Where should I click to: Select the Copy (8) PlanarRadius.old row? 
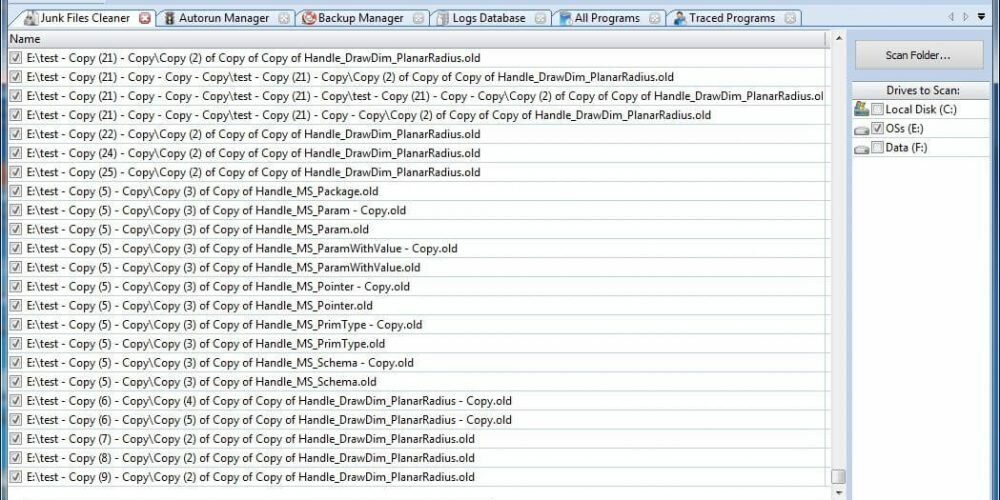(x=418, y=458)
